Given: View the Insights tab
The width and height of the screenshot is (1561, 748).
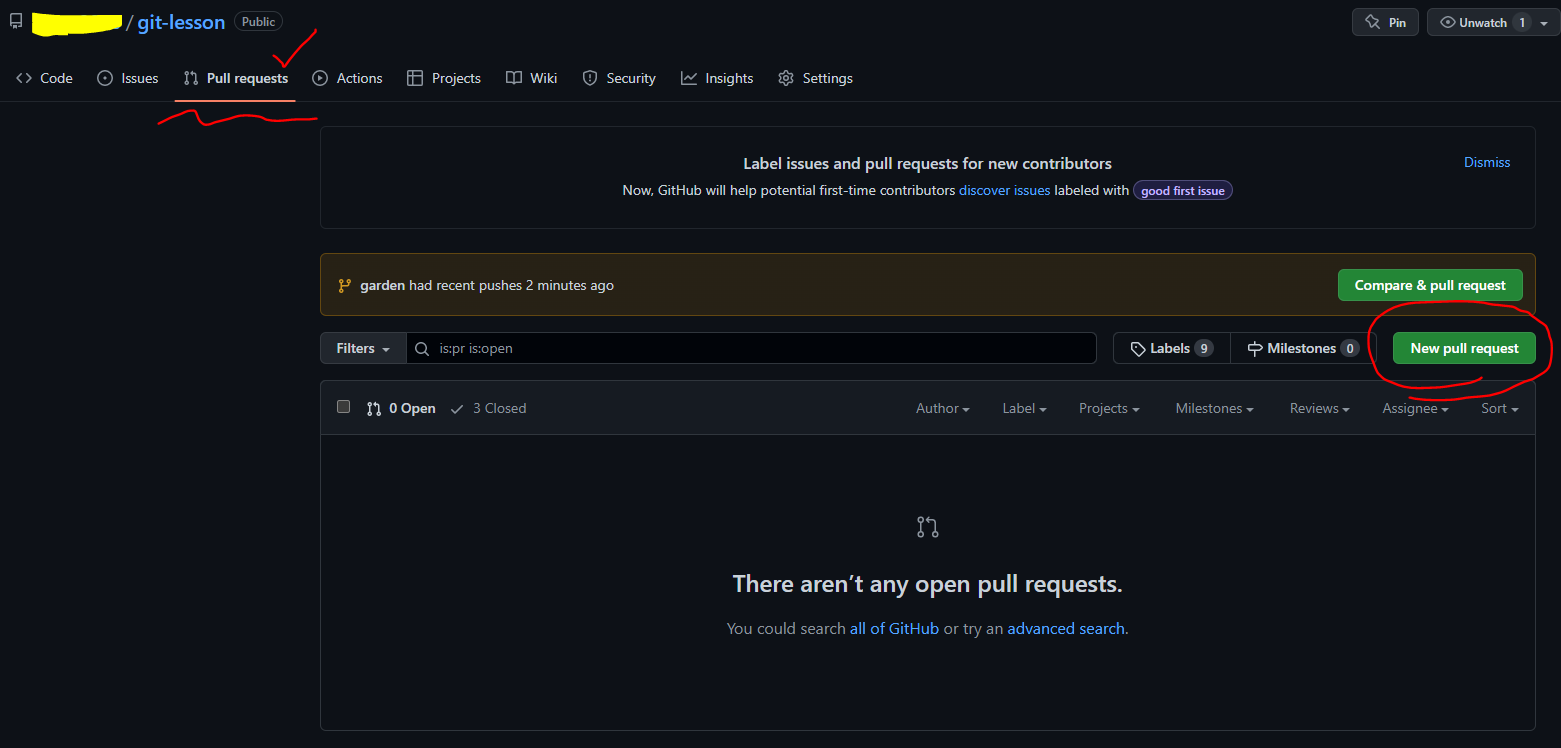Looking at the screenshot, I should [717, 78].
